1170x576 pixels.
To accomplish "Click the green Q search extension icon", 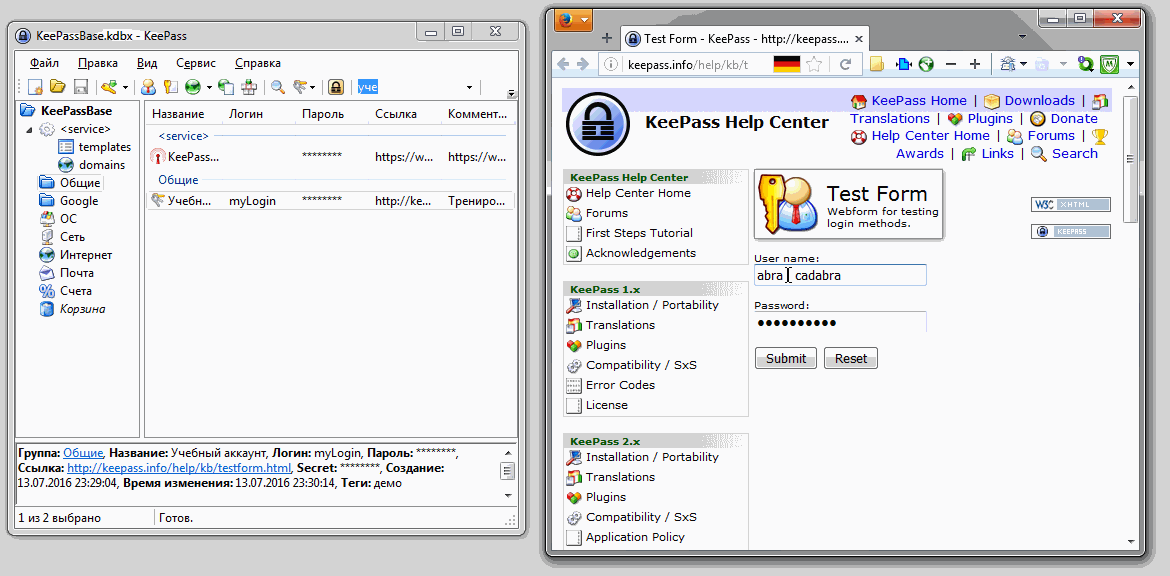I will pos(1086,64).
